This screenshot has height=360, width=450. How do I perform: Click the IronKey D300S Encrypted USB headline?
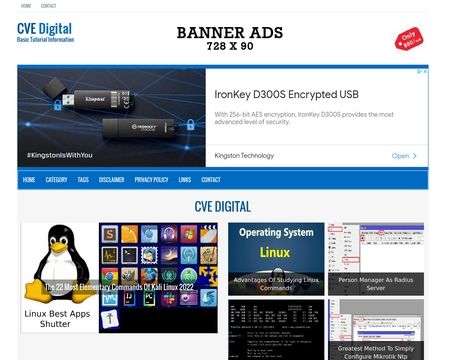tap(286, 94)
